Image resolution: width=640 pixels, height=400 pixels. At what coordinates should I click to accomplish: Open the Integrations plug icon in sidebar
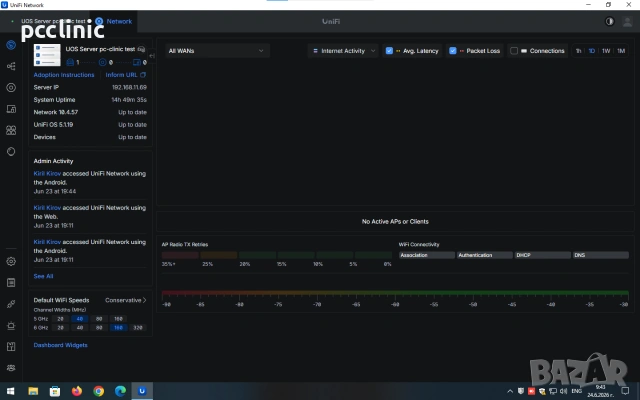pos(11,304)
